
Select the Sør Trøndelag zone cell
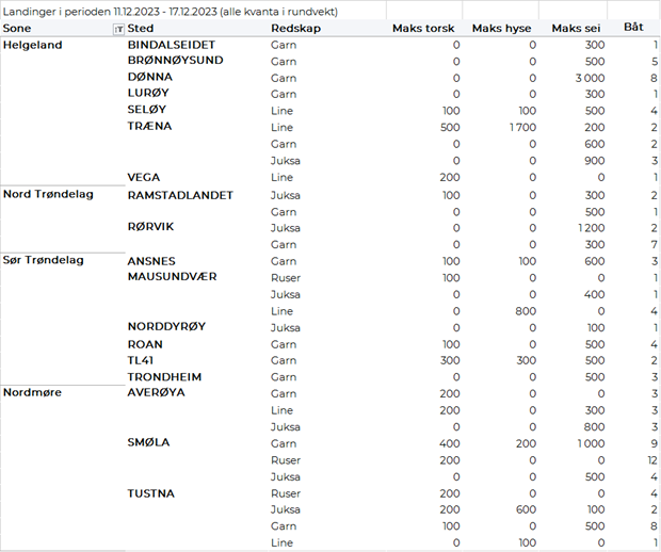coord(45,260)
